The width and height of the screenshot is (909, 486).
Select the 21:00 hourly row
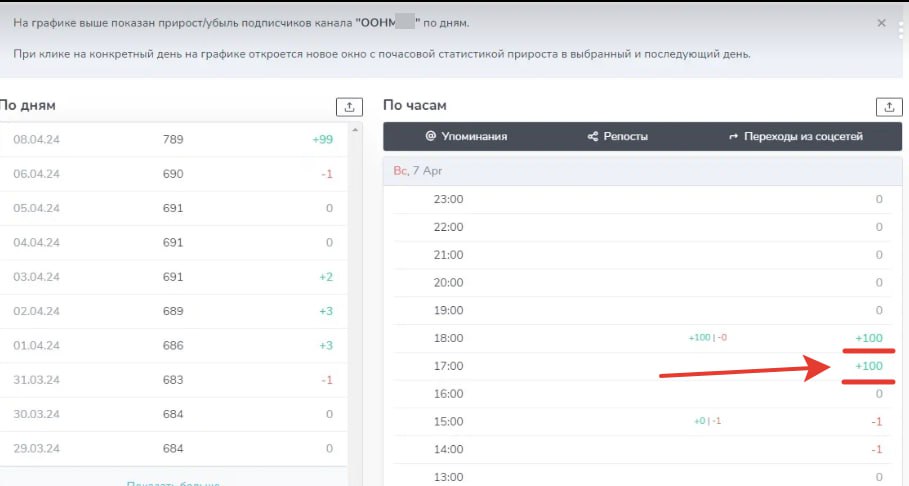(642, 255)
